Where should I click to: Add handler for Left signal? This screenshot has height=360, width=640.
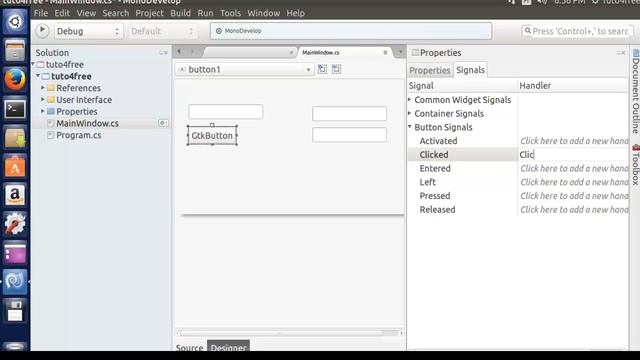pos(573,182)
